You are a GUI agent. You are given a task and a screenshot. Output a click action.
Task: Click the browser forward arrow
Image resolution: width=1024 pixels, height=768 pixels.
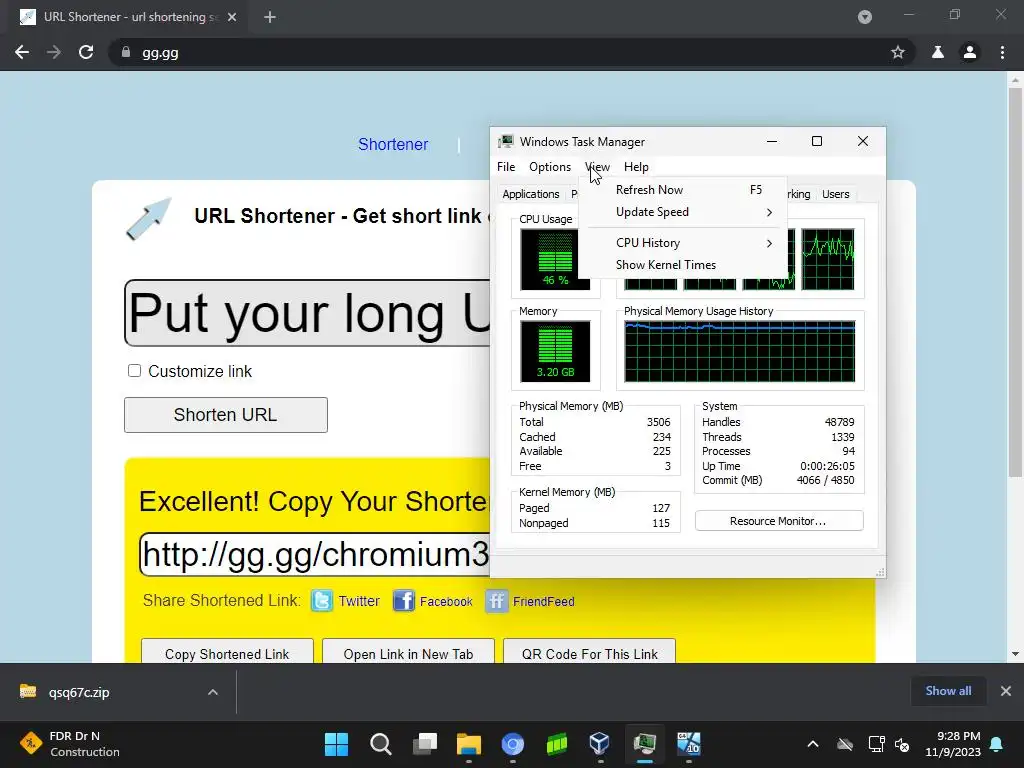(x=54, y=52)
